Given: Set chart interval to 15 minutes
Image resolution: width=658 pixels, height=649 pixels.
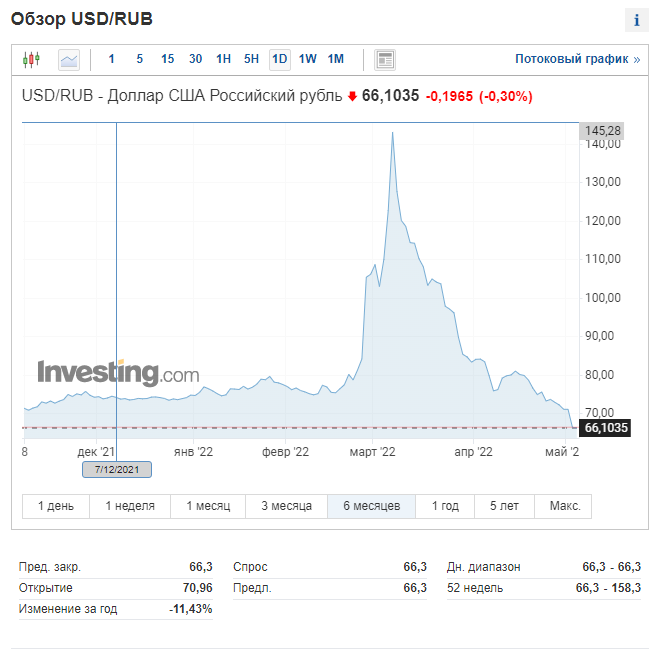Looking at the screenshot, I should (x=167, y=59).
